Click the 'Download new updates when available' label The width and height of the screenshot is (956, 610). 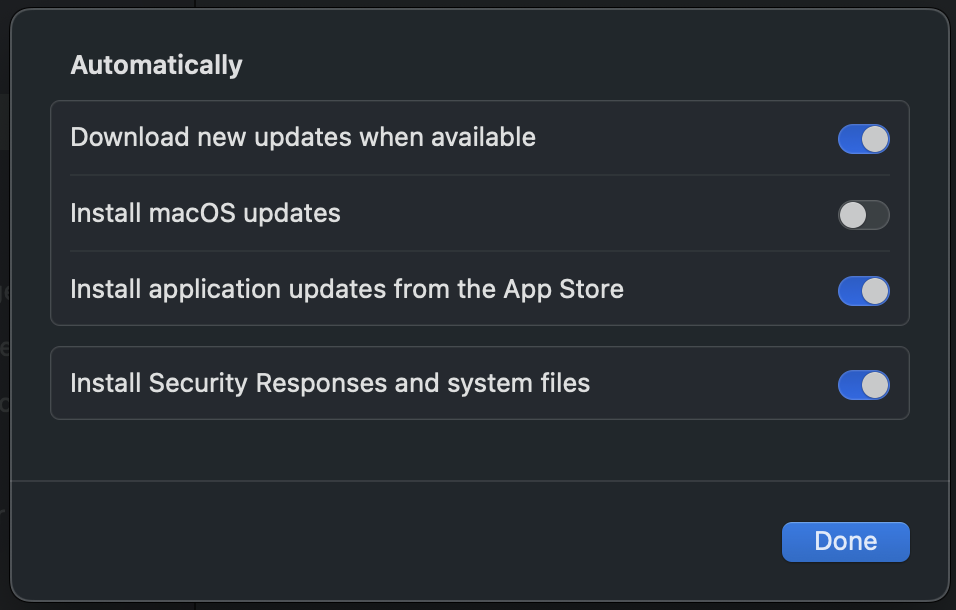303,137
